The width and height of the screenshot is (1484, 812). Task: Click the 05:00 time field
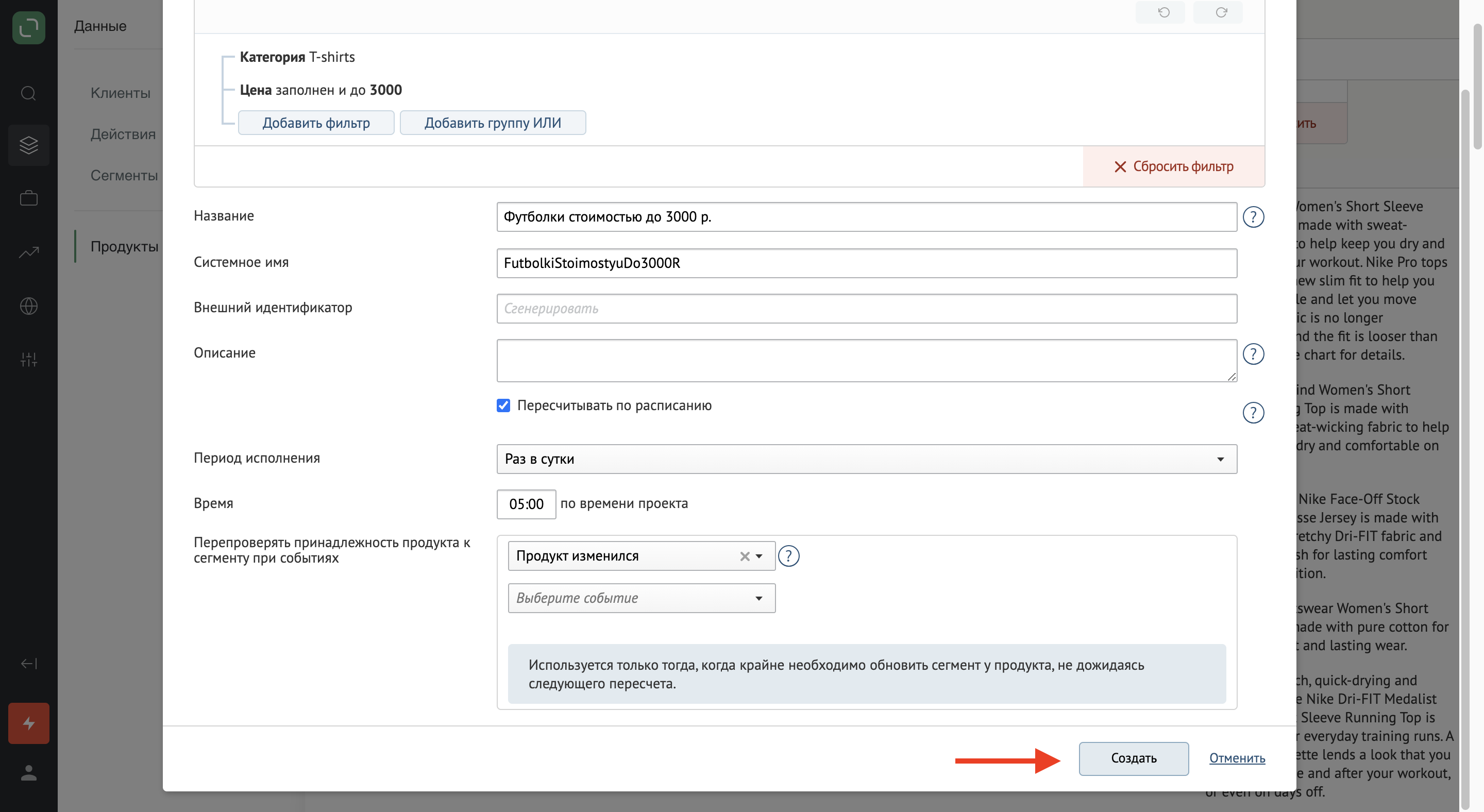pyautogui.click(x=526, y=504)
